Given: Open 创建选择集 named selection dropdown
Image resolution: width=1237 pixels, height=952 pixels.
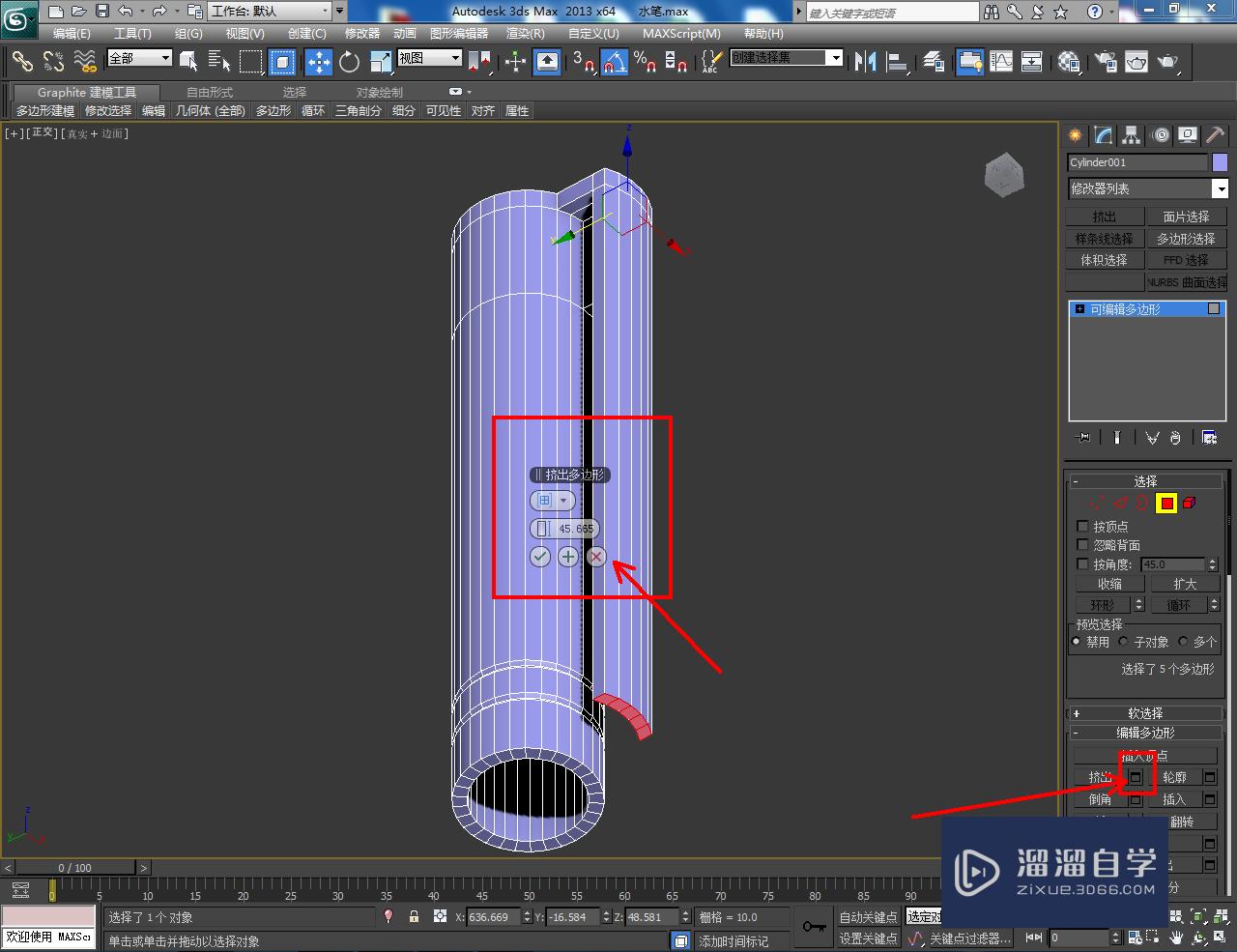Looking at the screenshot, I should point(787,58).
